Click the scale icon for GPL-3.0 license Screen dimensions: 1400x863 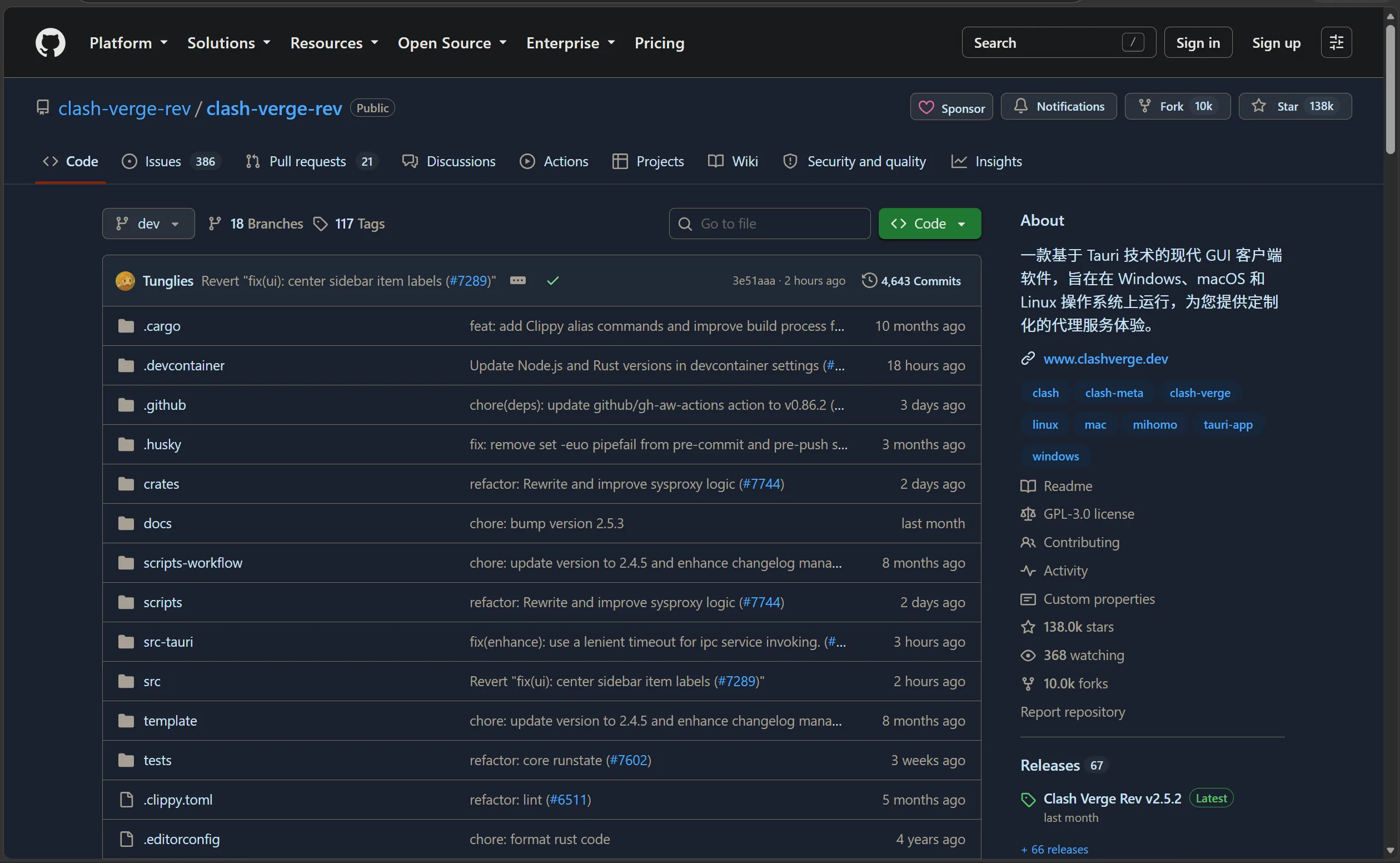[x=1028, y=514]
